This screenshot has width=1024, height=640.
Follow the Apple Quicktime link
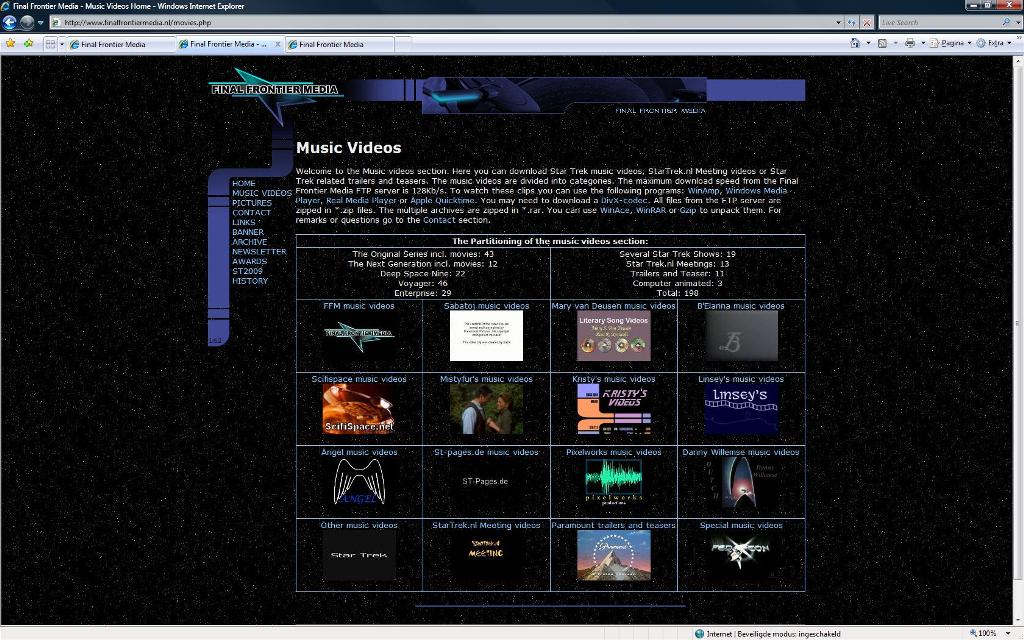tap(442, 200)
